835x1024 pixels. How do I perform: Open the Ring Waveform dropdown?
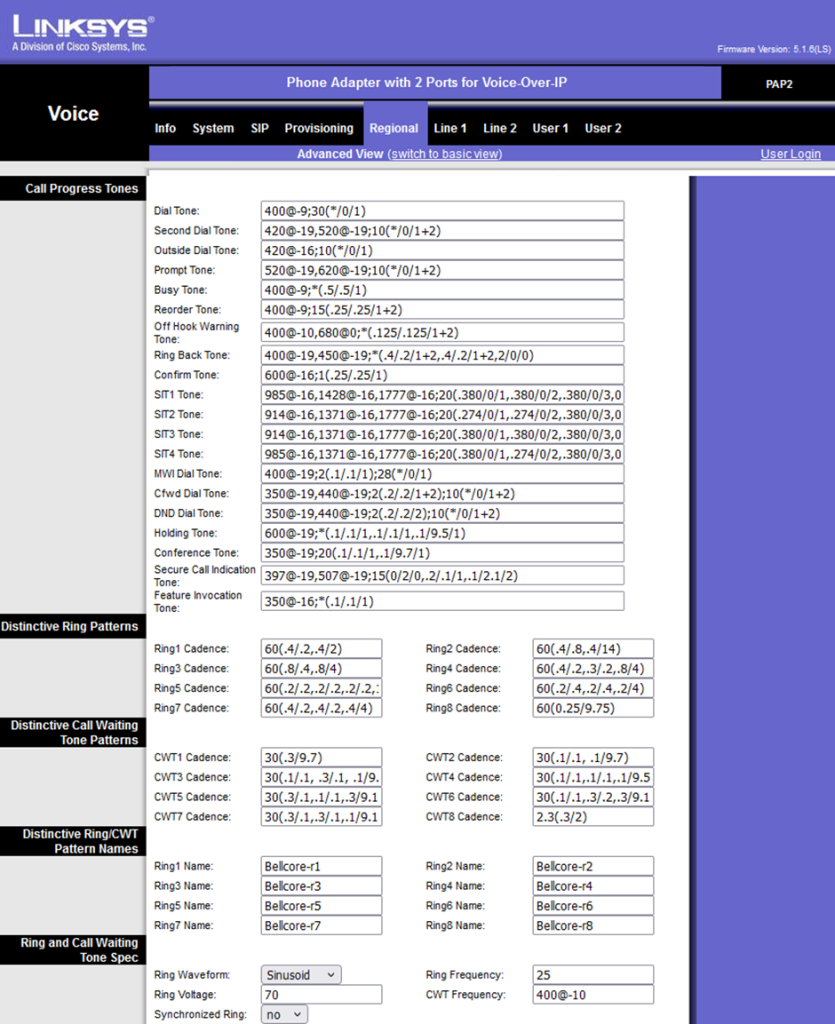point(301,974)
